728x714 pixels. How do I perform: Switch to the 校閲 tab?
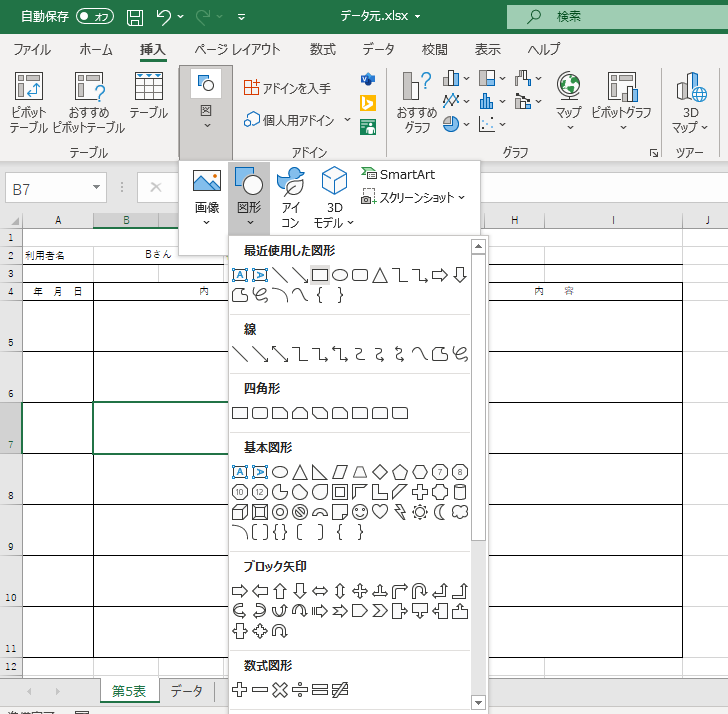pyautogui.click(x=435, y=49)
